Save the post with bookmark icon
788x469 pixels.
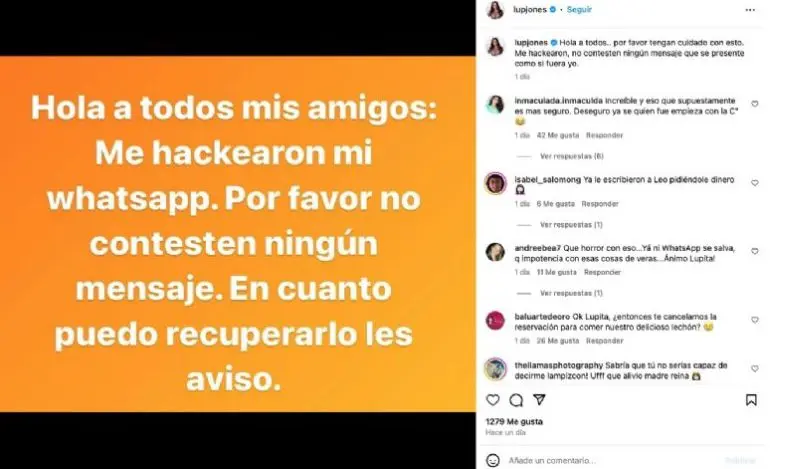click(751, 400)
